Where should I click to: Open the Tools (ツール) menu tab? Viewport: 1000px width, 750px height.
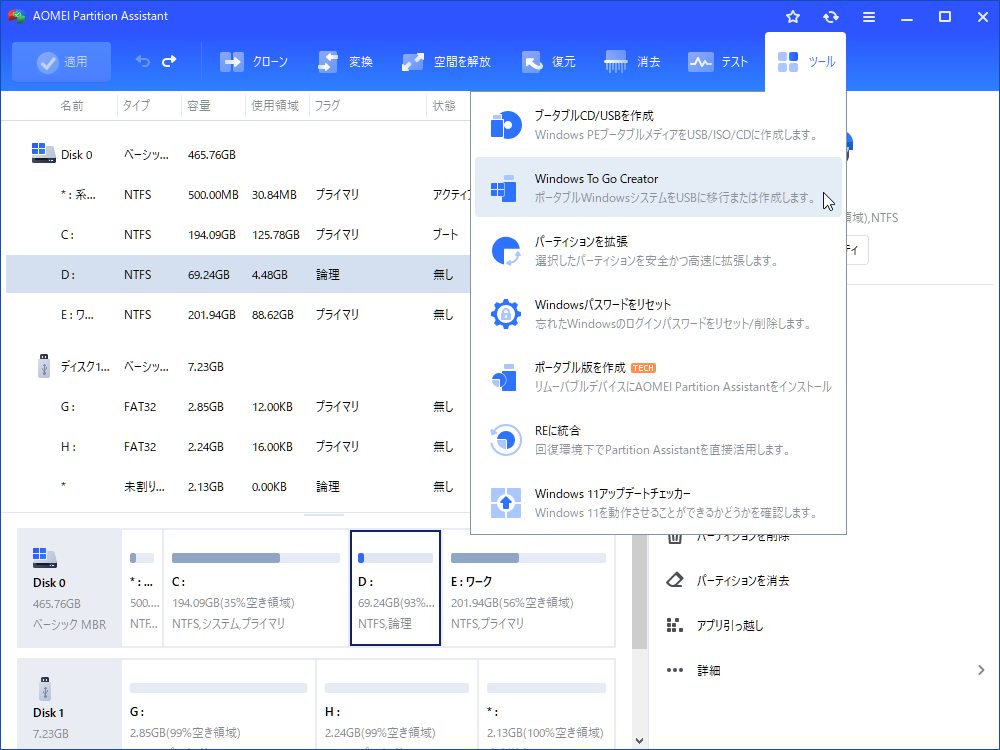[x=805, y=62]
